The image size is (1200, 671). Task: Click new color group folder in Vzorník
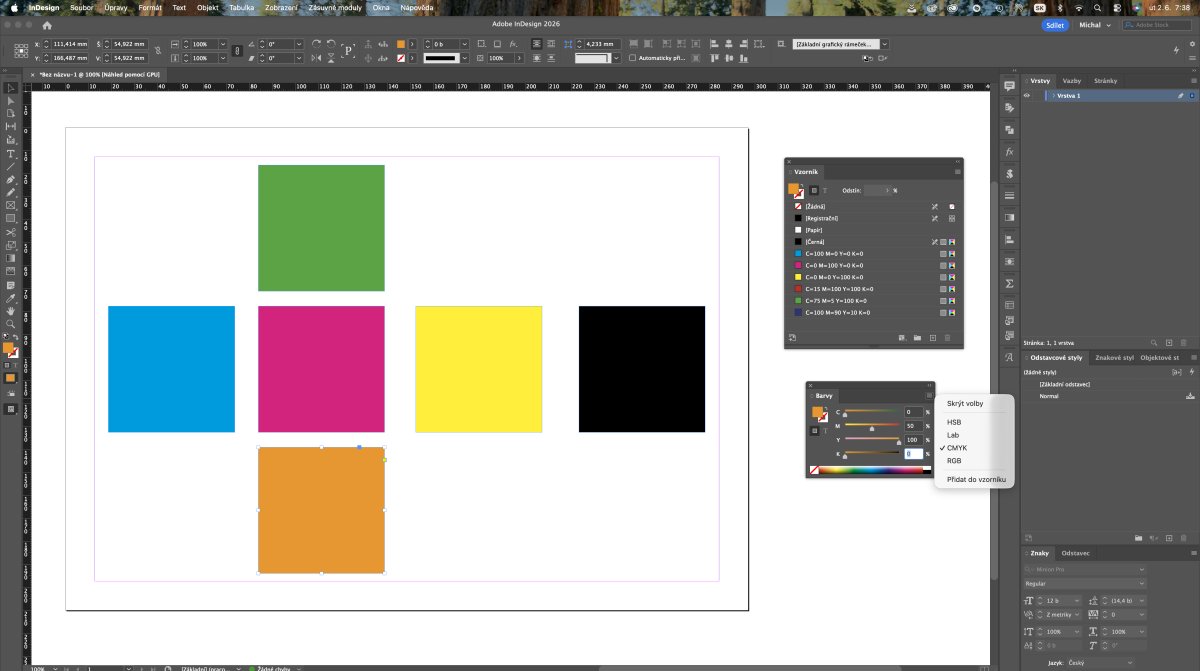(x=917, y=338)
